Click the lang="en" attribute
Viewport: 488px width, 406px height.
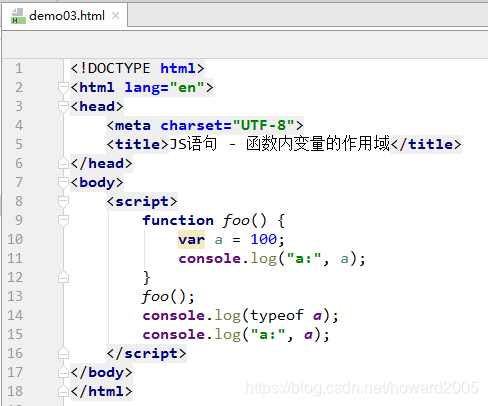[164, 88]
